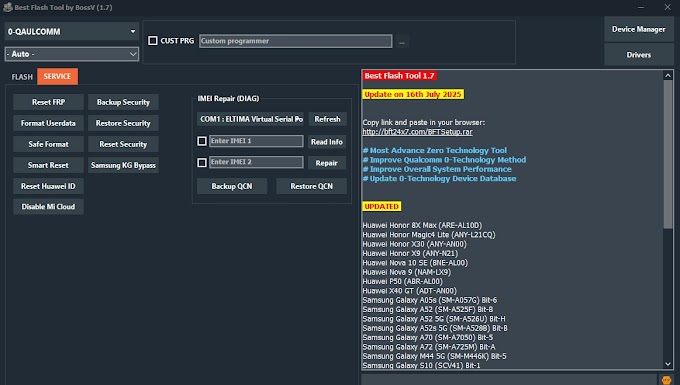The width and height of the screenshot is (680, 385).
Task: Click 'Samsung Galaxy S10 (SCV41)' entry
Action: (x=422, y=365)
